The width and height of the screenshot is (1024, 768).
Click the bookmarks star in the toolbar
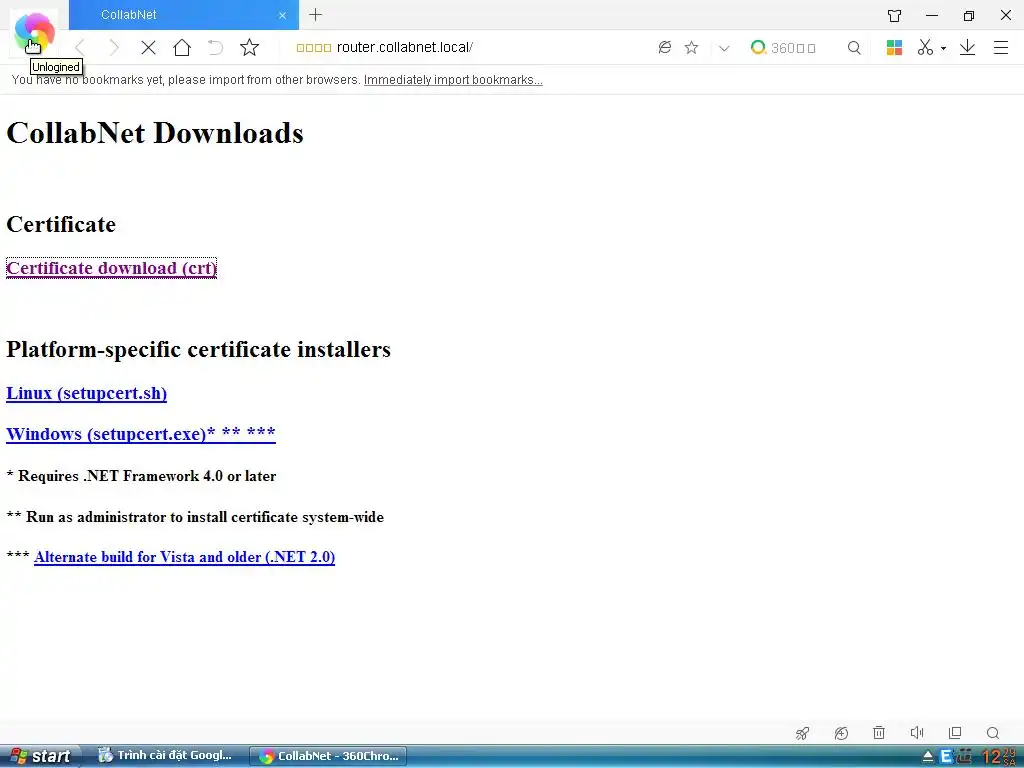click(249, 47)
